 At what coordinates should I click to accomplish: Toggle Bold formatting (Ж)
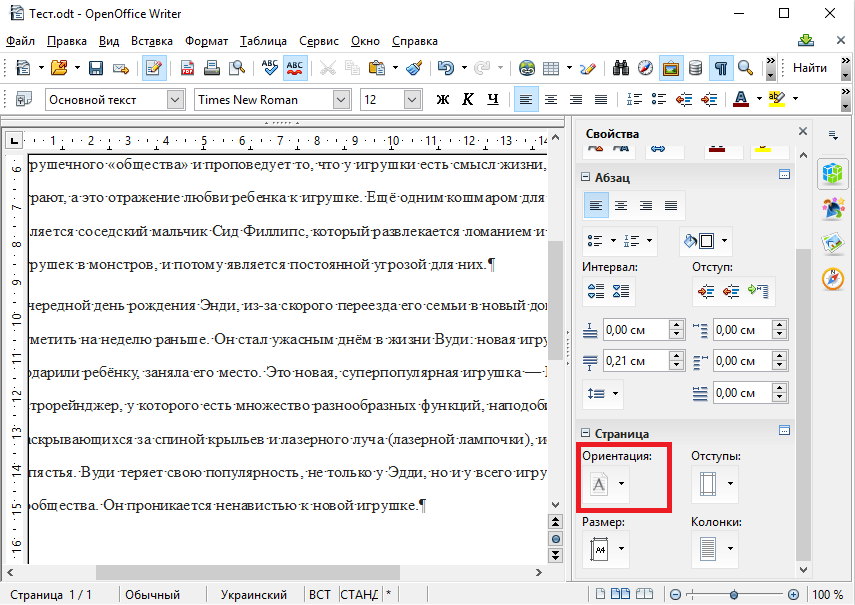click(443, 99)
